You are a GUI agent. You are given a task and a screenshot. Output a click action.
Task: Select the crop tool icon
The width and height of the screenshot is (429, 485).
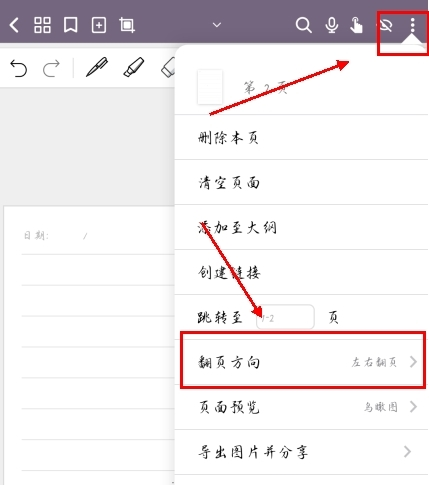click(x=127, y=25)
